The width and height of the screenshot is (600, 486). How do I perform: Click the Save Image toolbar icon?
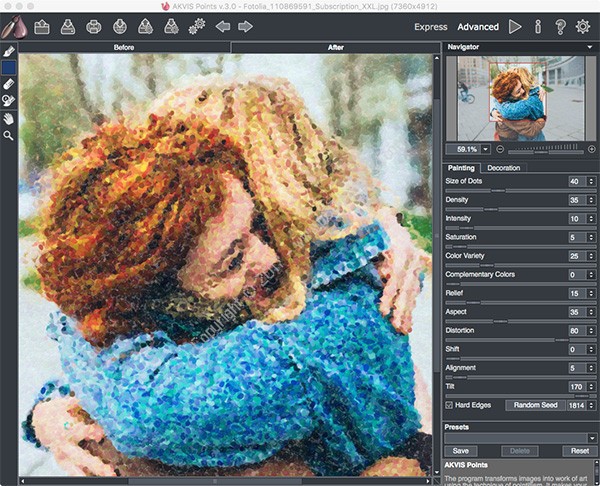[x=68, y=27]
